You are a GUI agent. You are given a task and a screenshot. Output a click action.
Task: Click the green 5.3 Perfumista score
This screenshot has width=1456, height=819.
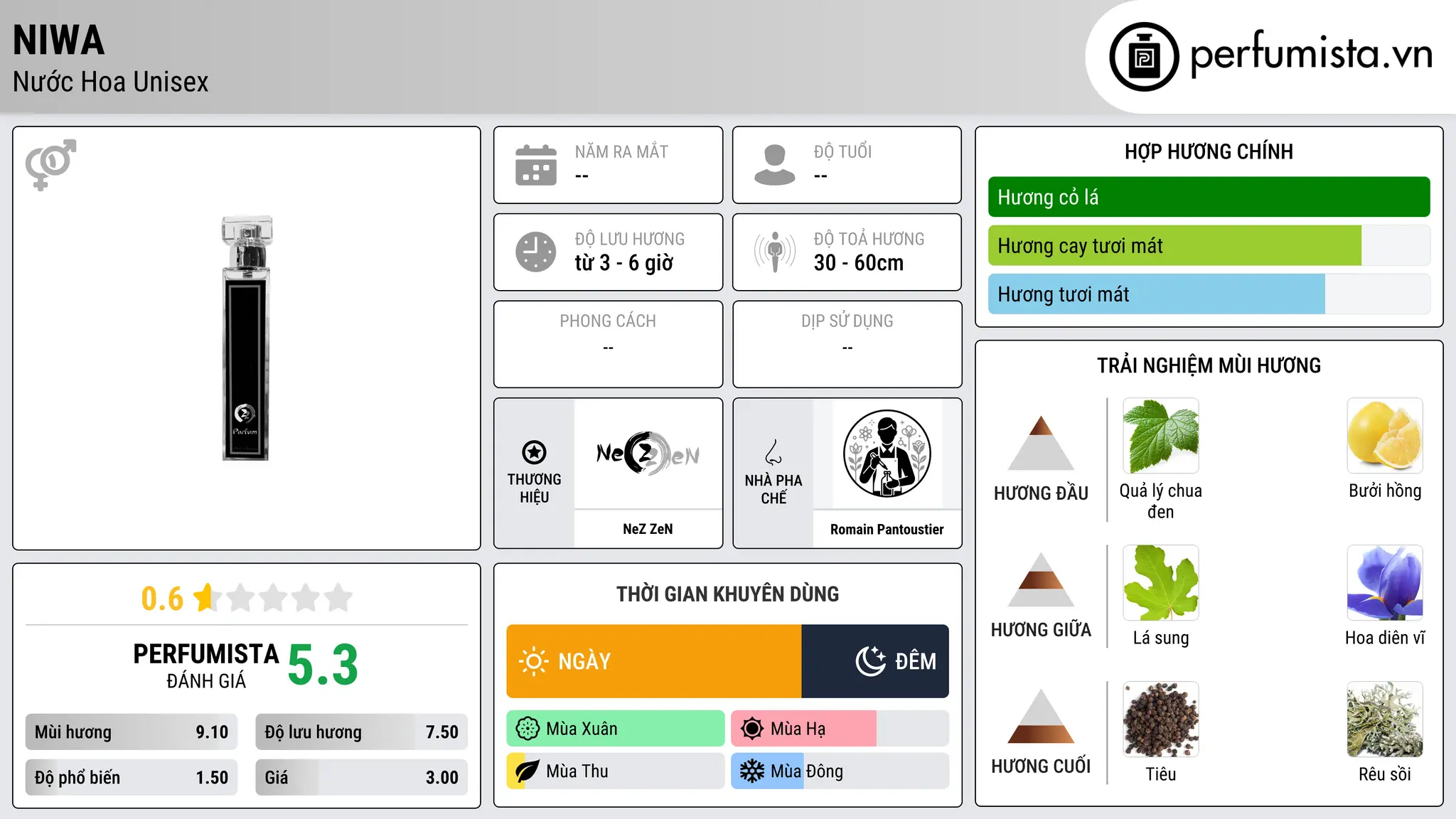tap(323, 665)
